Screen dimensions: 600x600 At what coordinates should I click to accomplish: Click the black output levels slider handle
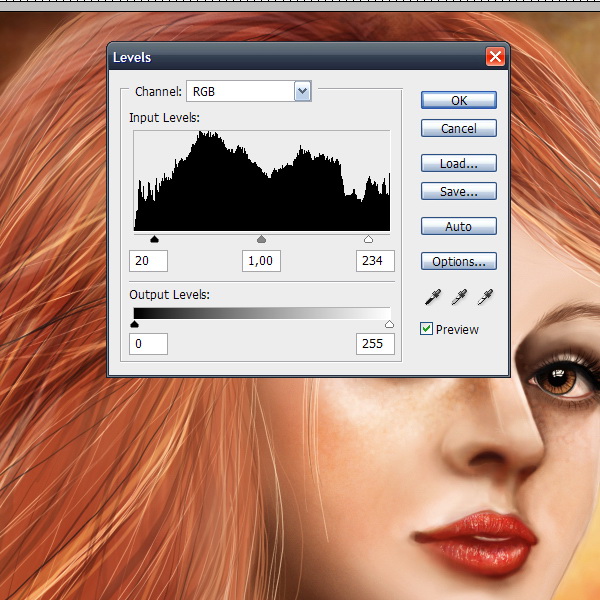pyautogui.click(x=134, y=324)
